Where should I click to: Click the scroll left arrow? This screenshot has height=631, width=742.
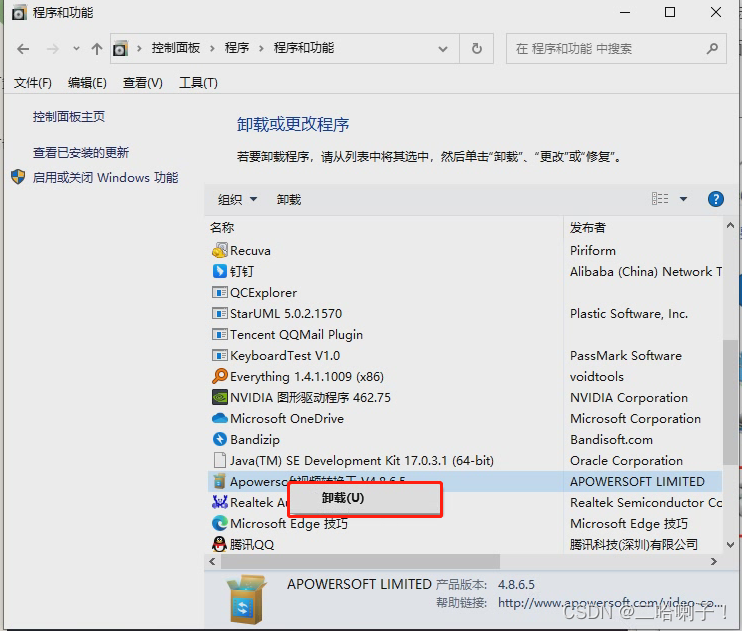[212, 561]
